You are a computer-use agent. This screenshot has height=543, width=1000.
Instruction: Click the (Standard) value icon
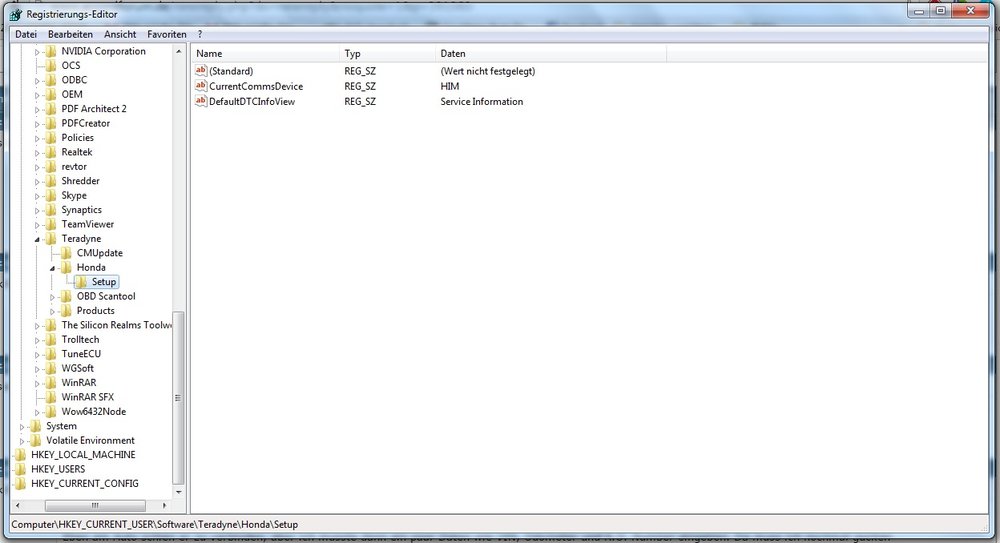[201, 72]
